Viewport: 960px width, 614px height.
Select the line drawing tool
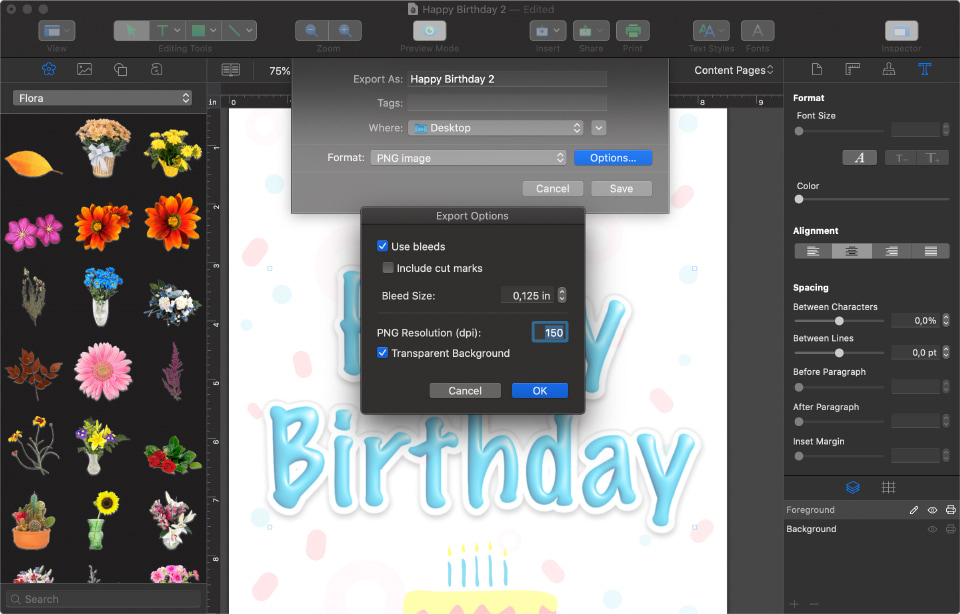pos(239,31)
